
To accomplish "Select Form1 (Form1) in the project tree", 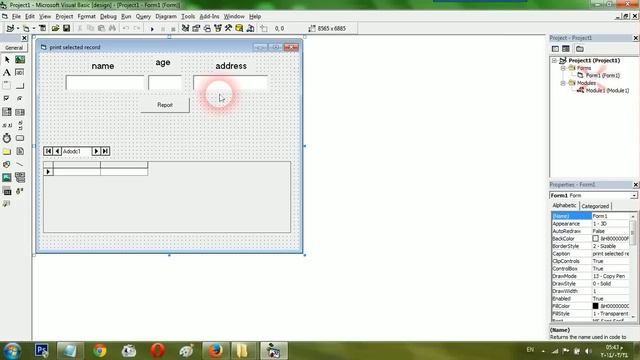I will (x=602, y=76).
